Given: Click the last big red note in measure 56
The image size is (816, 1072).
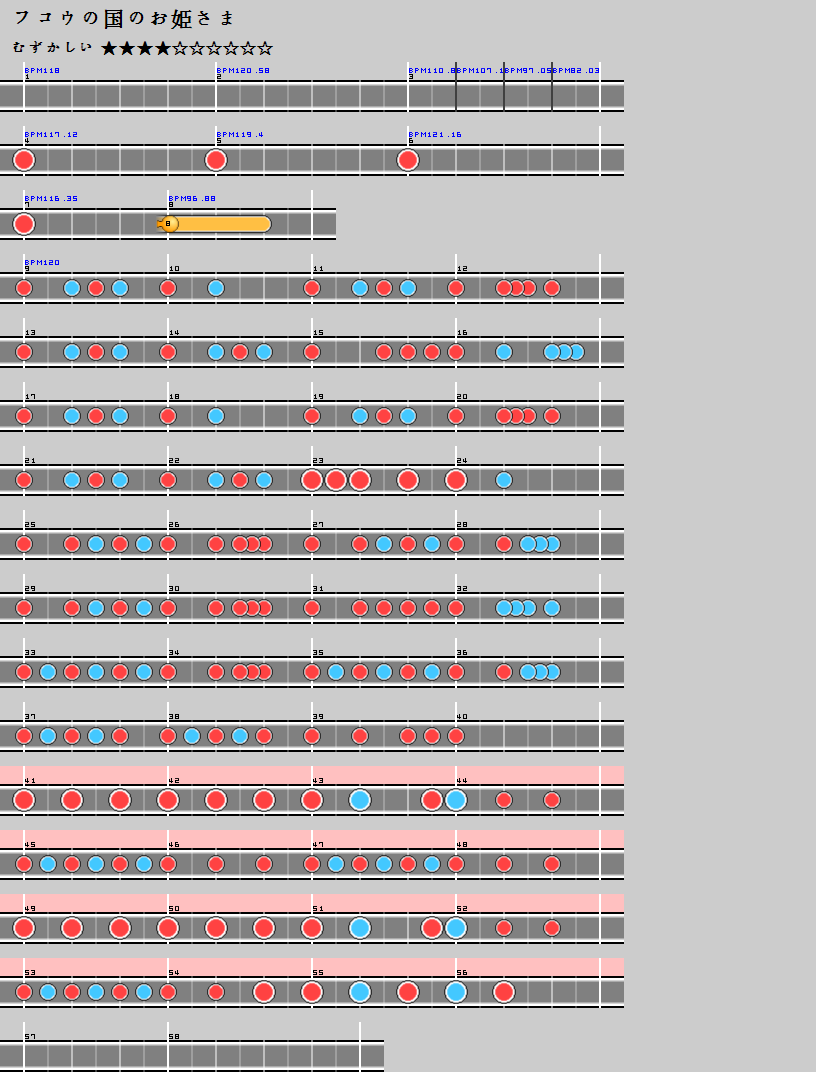Looking at the screenshot, I should tap(504, 992).
